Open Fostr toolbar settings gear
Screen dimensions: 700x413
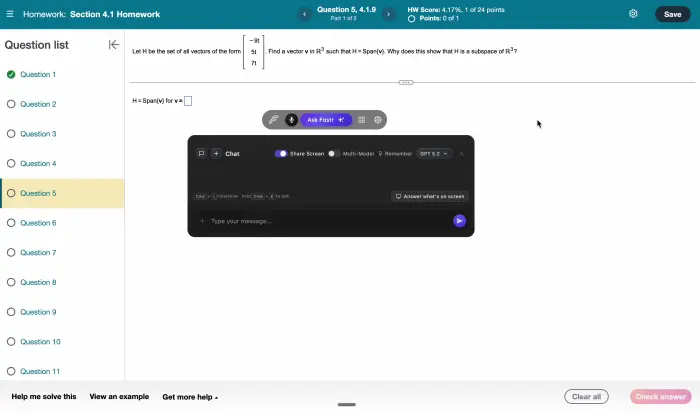(378, 120)
